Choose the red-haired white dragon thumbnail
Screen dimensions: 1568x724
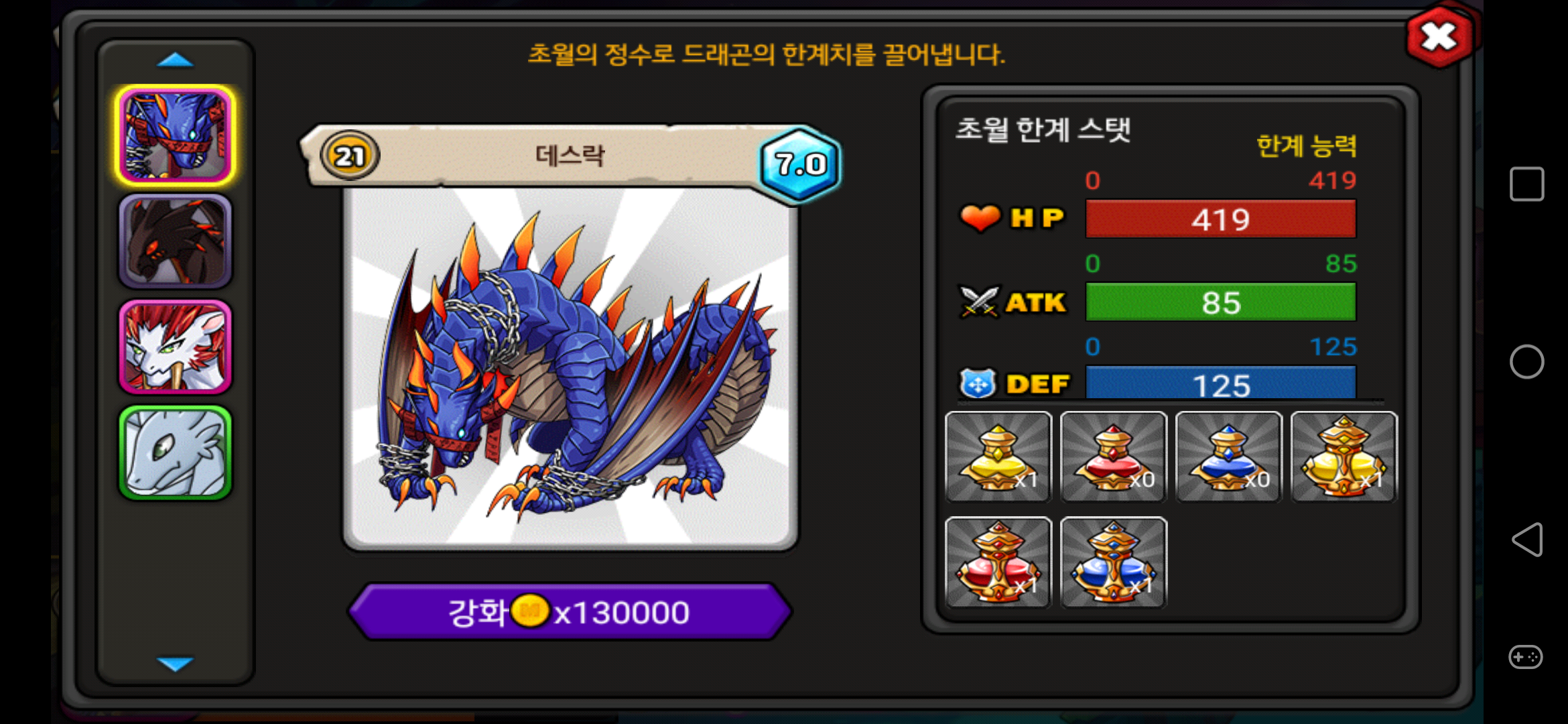(x=175, y=347)
